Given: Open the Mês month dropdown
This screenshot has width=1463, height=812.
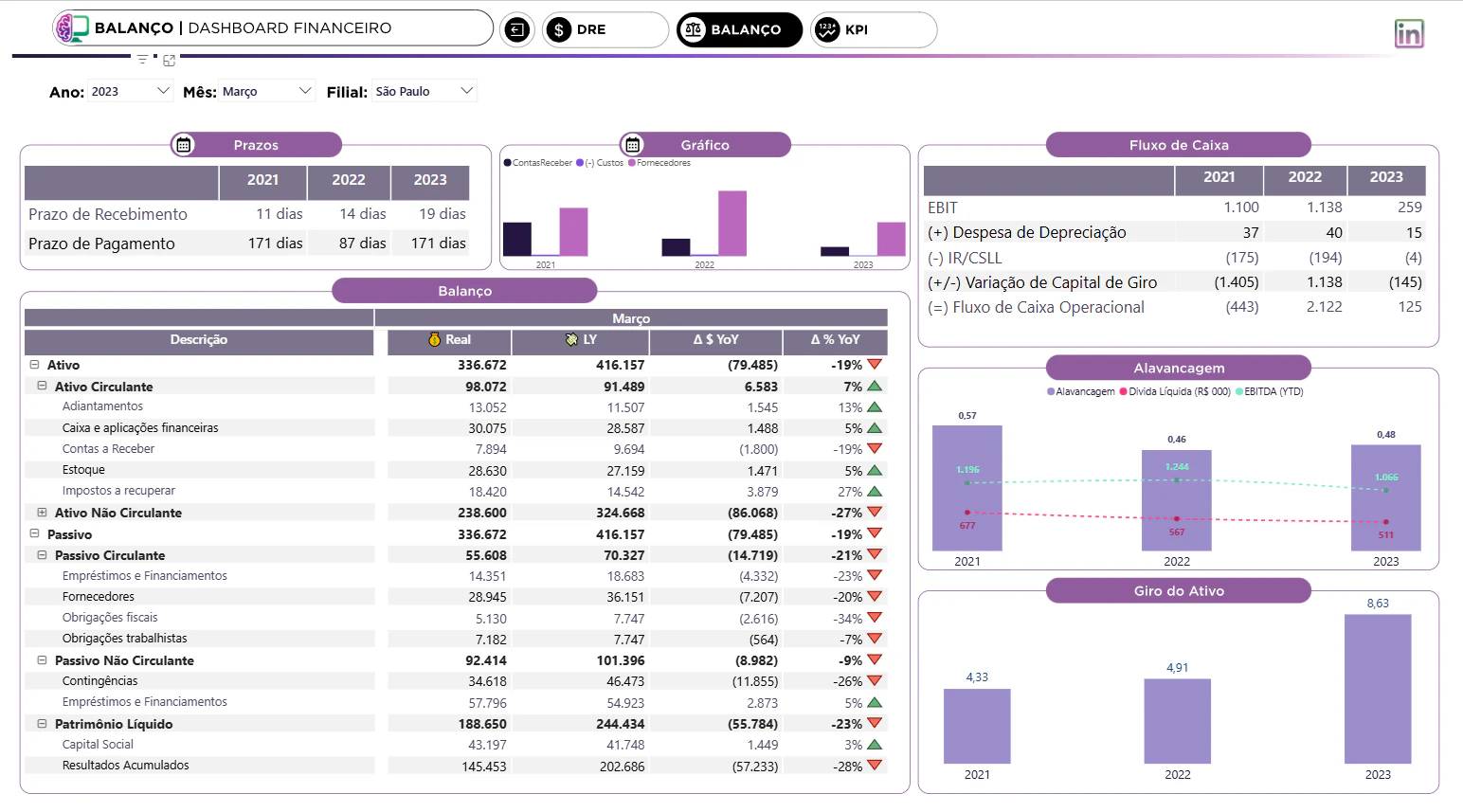Looking at the screenshot, I should tap(267, 91).
